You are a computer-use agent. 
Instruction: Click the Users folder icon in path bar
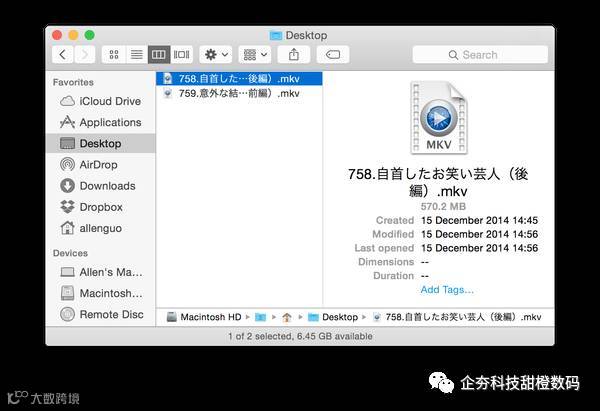click(261, 317)
